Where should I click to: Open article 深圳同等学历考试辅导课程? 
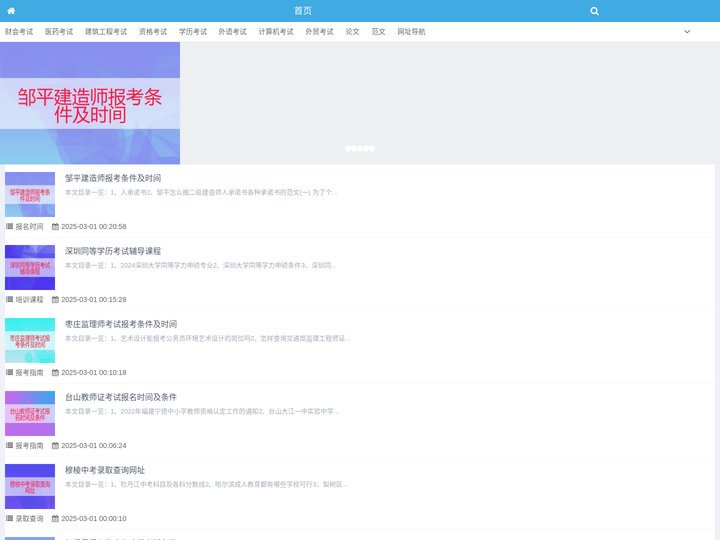(113, 251)
